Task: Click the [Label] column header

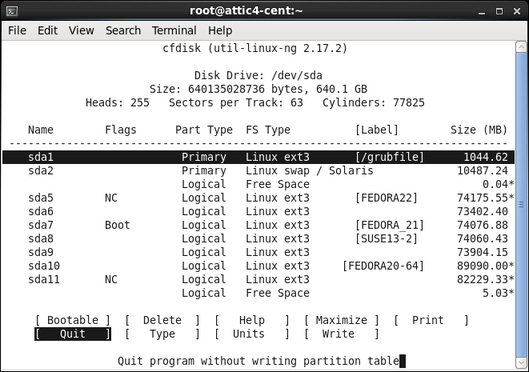Action: [x=377, y=130]
